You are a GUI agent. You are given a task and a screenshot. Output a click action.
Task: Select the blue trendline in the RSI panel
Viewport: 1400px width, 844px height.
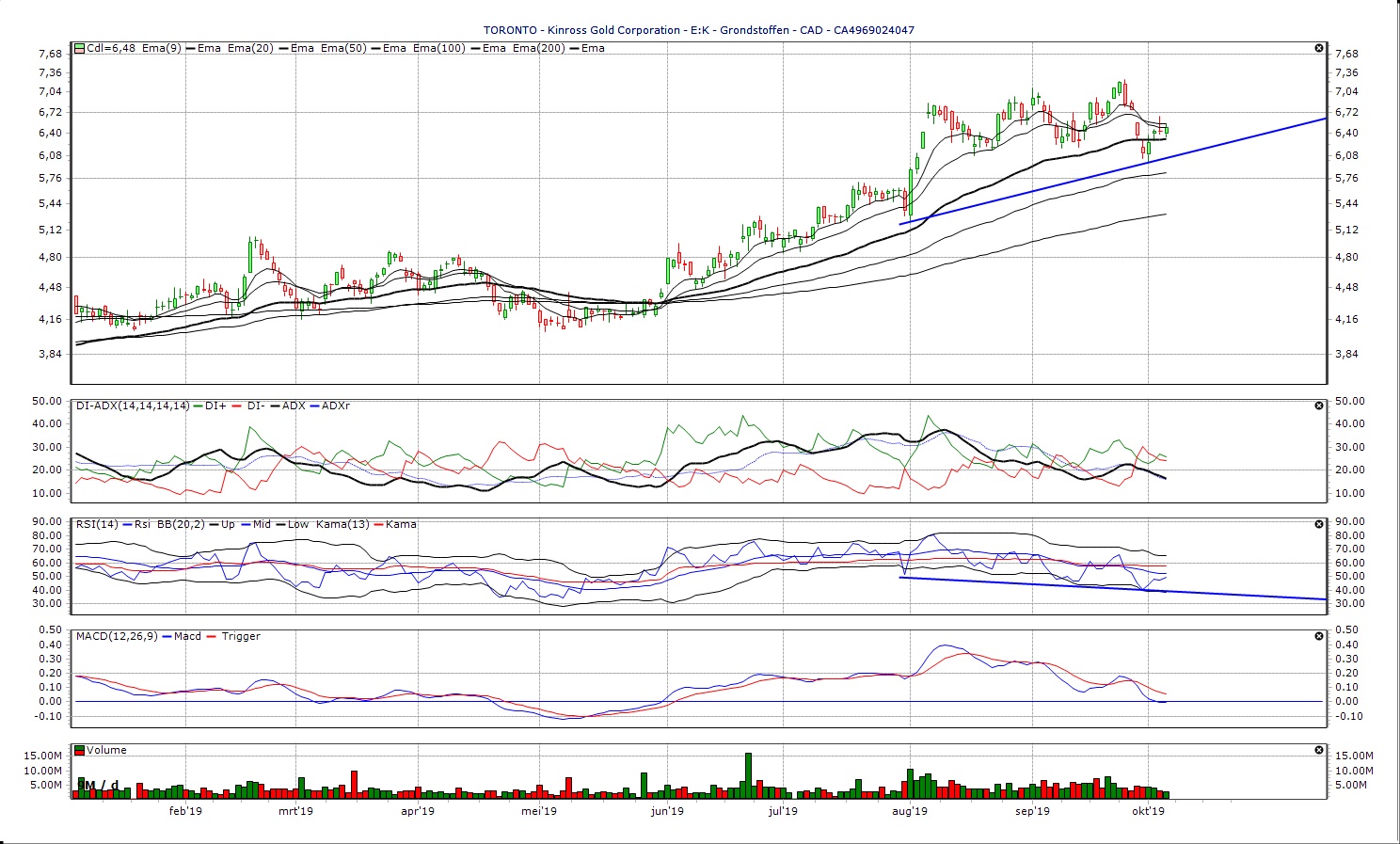pyautogui.click(x=1113, y=588)
